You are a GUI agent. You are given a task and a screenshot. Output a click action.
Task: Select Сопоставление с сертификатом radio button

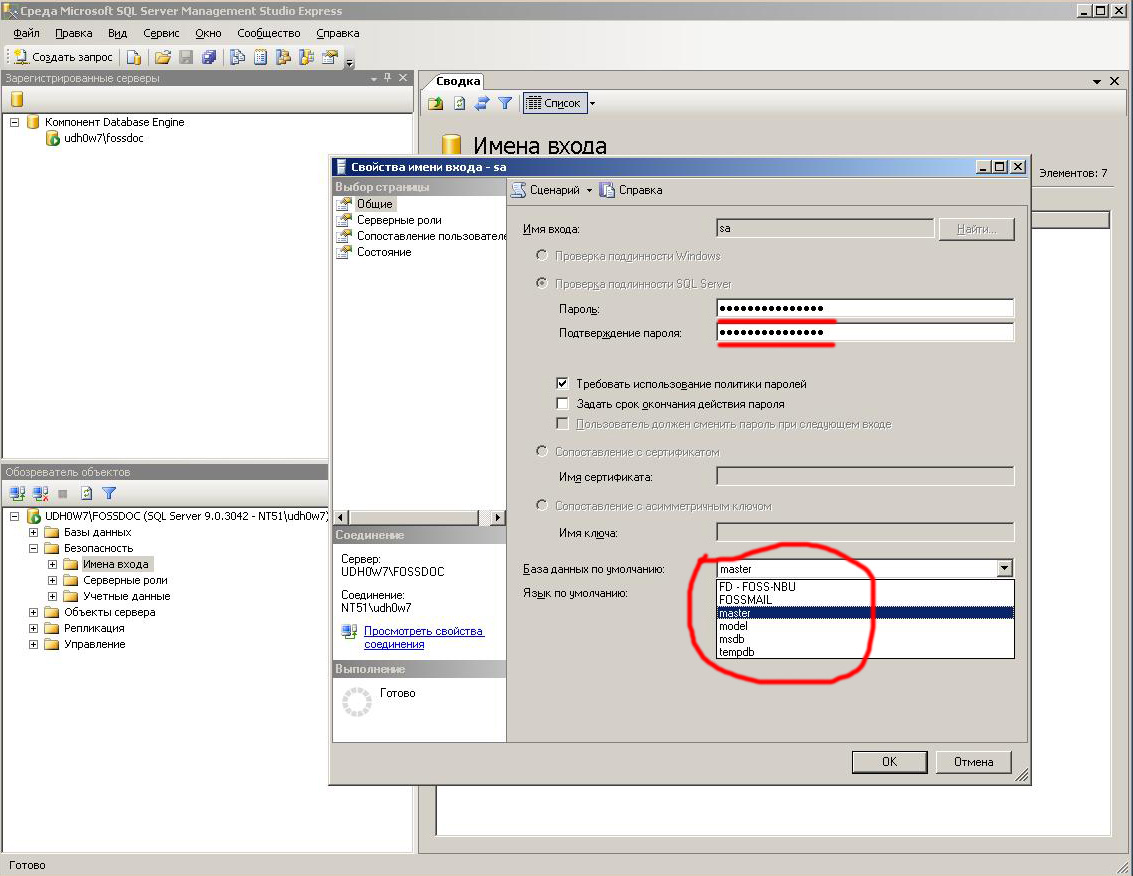click(542, 451)
